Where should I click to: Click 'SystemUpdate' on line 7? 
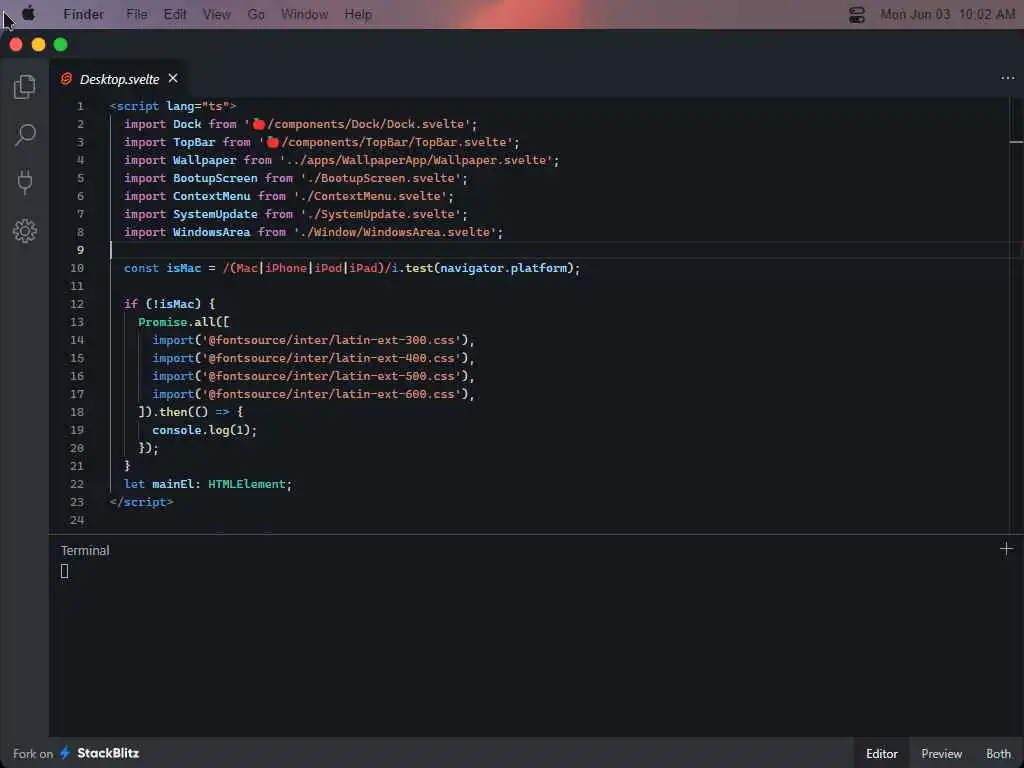[x=215, y=214]
